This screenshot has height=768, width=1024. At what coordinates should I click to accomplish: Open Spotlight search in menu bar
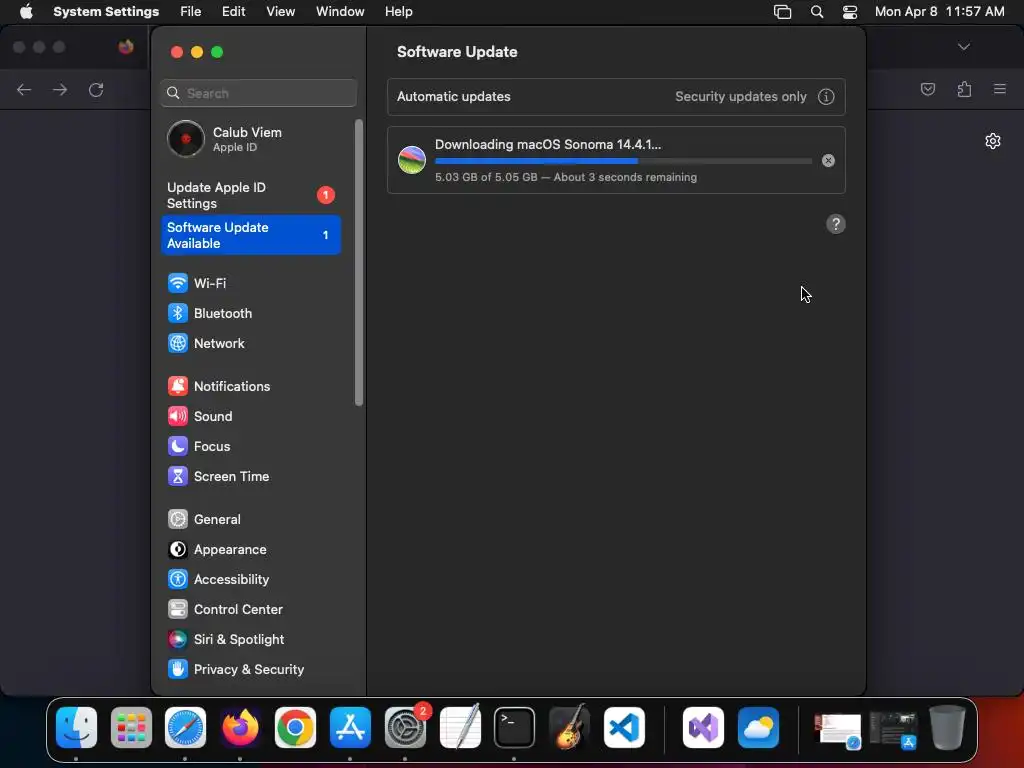816,12
